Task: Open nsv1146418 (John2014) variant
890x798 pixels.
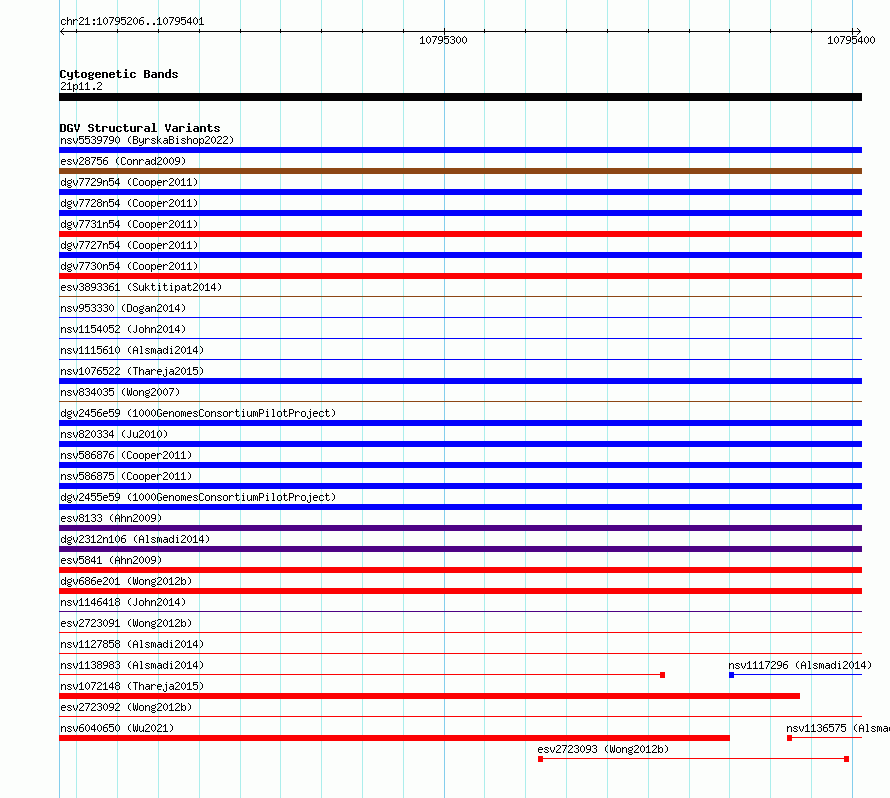Action: pyautogui.click(x=123, y=602)
